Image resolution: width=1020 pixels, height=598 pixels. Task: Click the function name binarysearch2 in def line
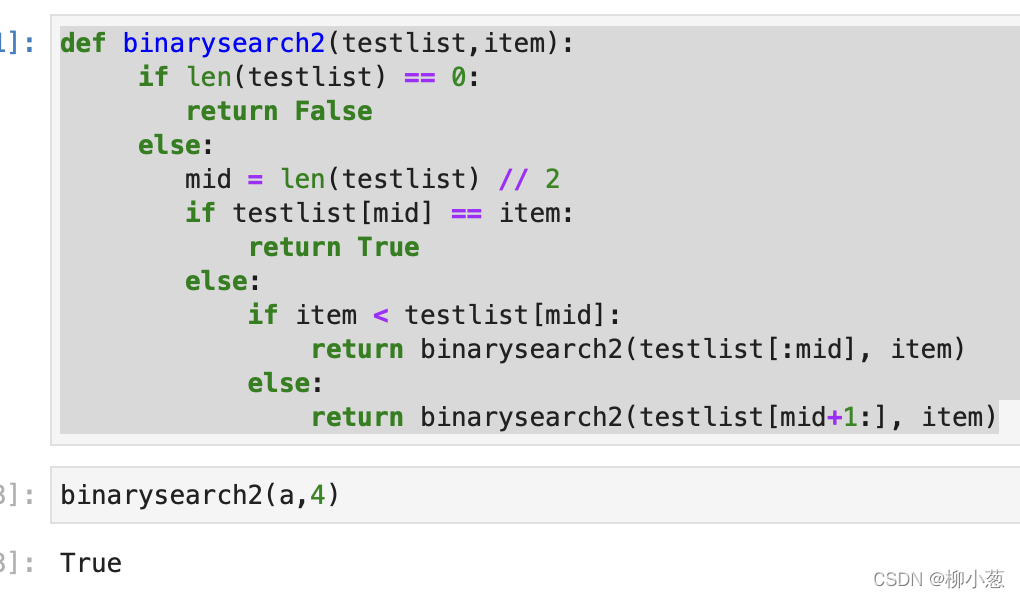pos(224,44)
